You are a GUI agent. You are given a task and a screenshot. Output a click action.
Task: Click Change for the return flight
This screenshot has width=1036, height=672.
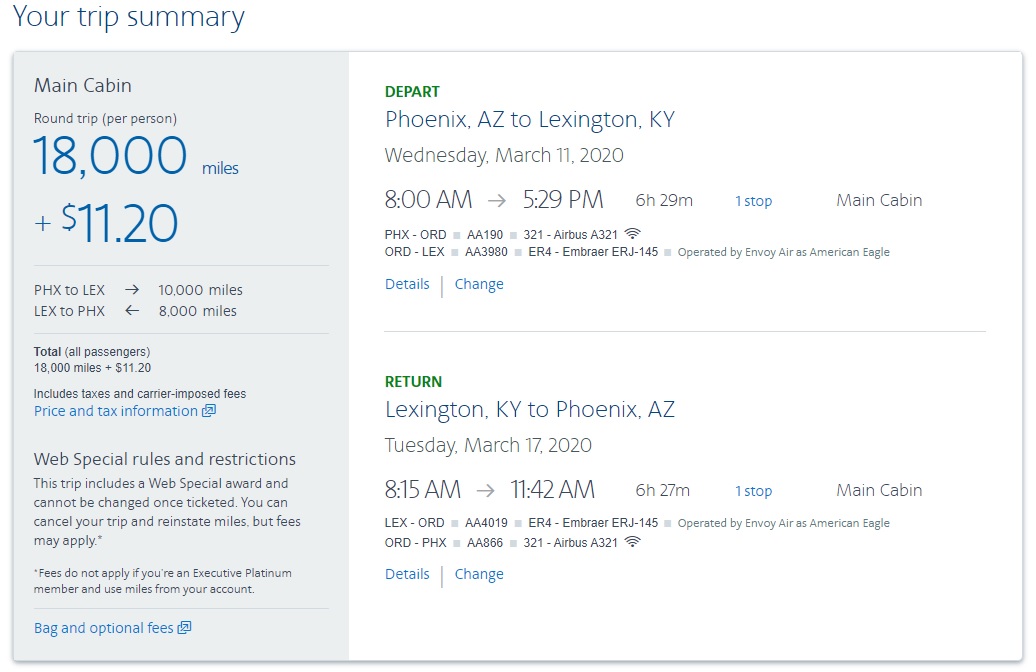pos(479,574)
